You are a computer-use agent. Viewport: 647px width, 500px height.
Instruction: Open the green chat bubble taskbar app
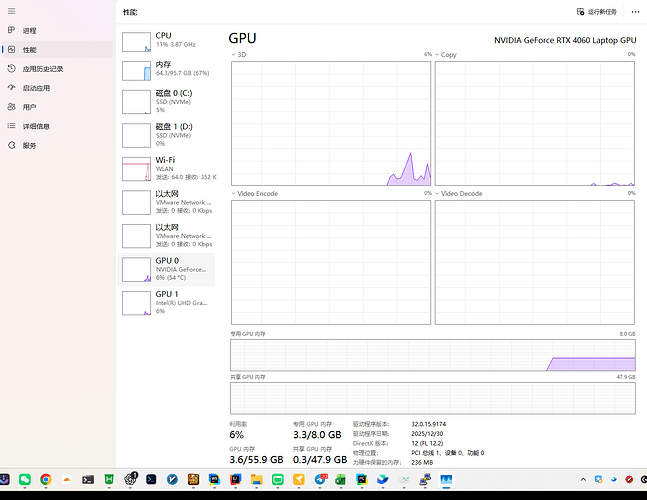pos(278,479)
